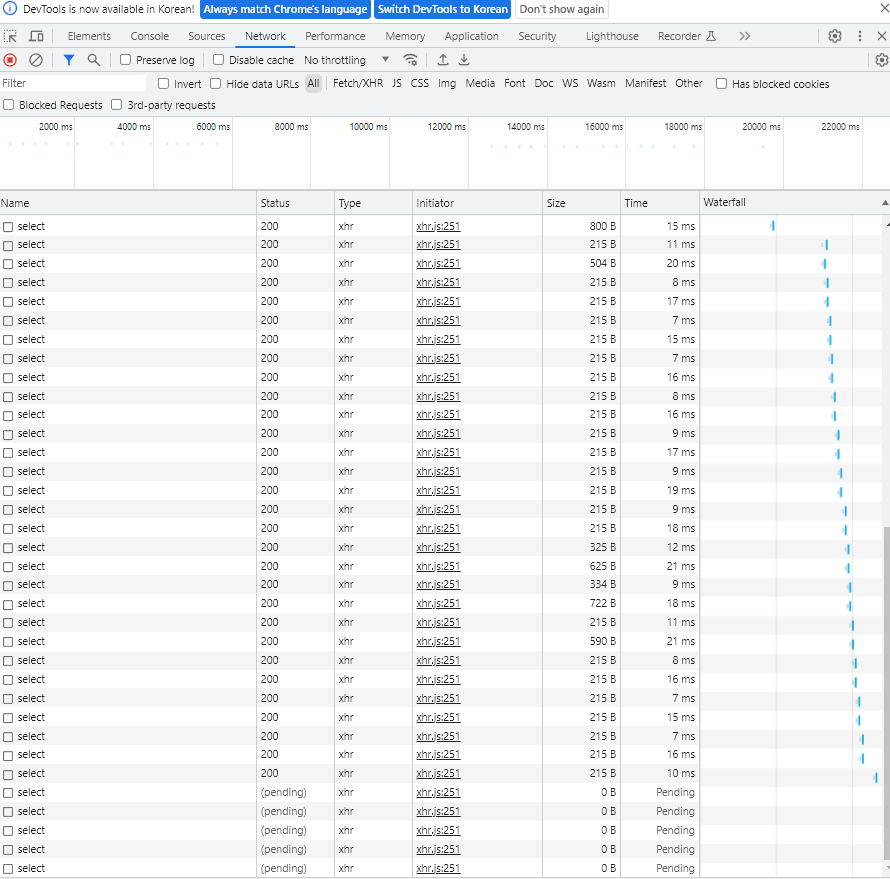The image size is (890, 879).
Task: Open the Elements tab
Action: (x=89, y=36)
